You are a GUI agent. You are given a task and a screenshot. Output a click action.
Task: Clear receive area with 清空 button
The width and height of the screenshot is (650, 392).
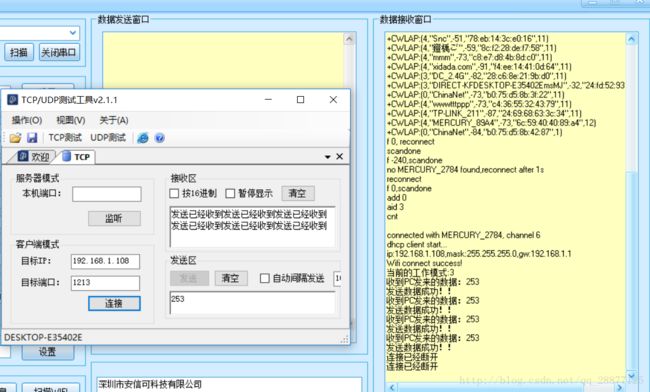pyautogui.click(x=298, y=193)
